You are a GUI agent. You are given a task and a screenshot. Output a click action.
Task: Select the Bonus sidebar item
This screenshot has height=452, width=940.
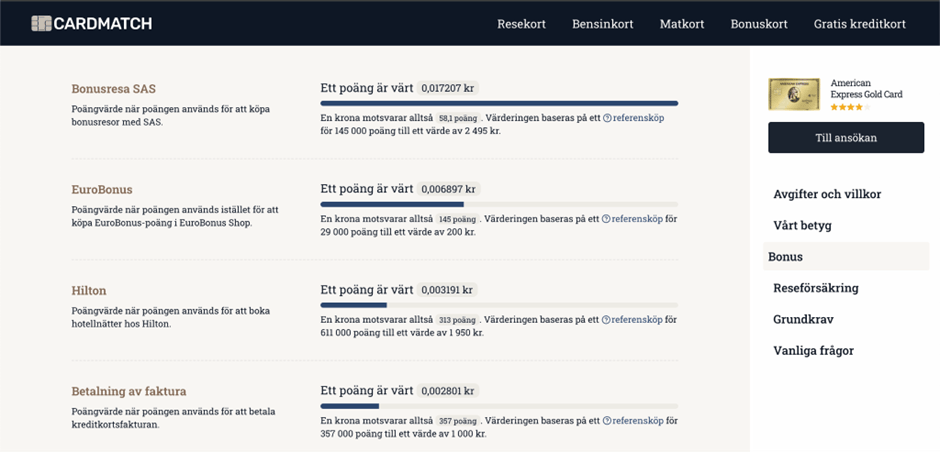tap(785, 257)
